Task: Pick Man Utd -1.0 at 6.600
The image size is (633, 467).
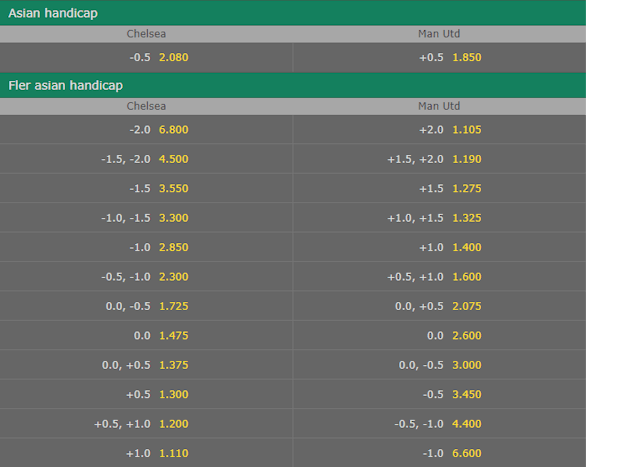Action: 439,453
